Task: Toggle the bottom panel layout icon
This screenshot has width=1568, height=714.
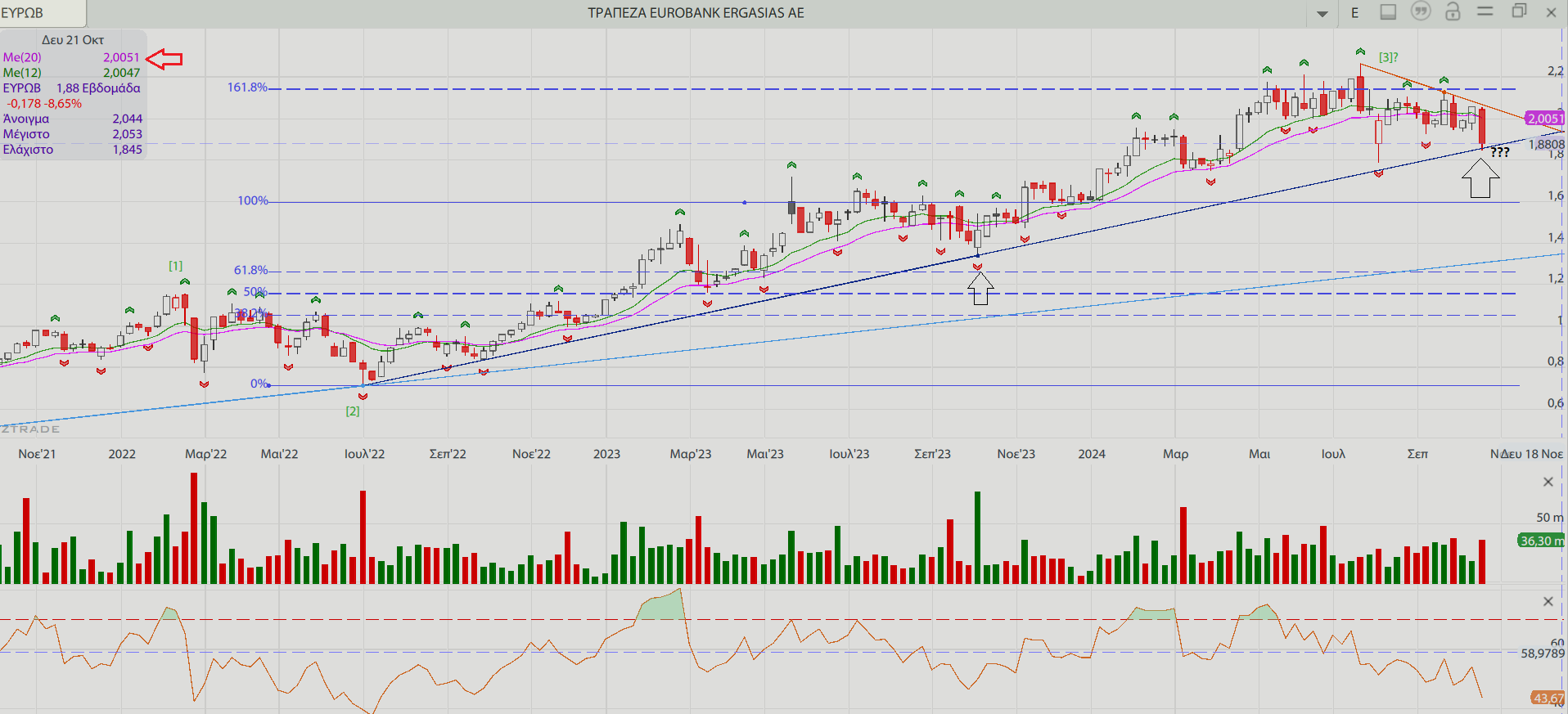Action: click(1388, 11)
